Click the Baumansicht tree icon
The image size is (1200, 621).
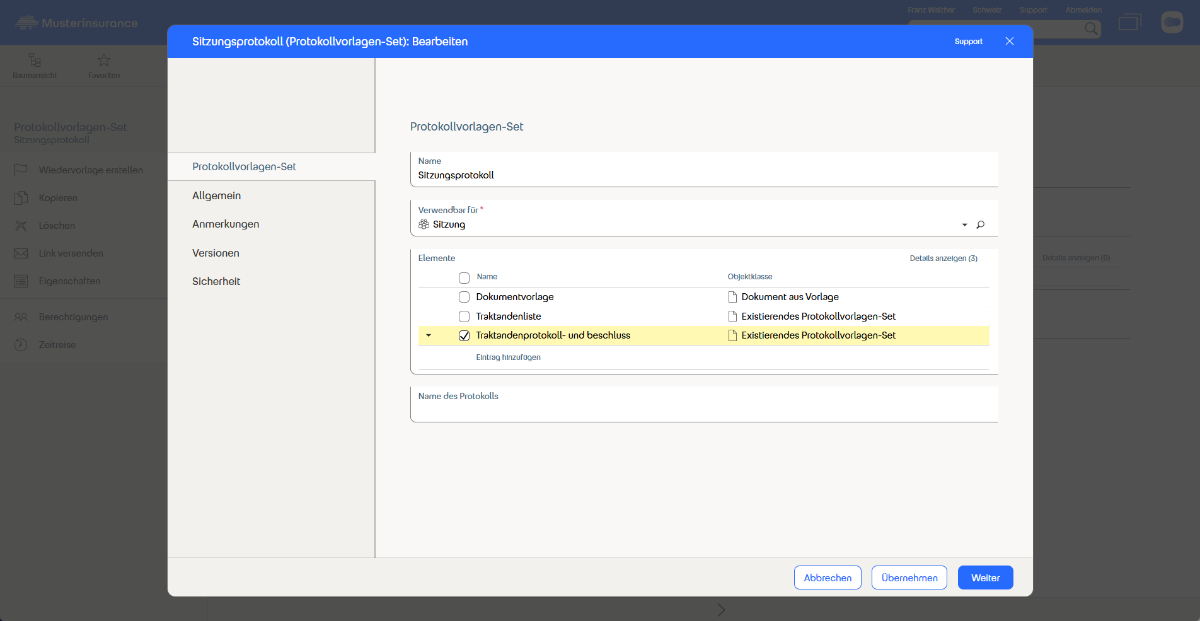click(x=35, y=60)
